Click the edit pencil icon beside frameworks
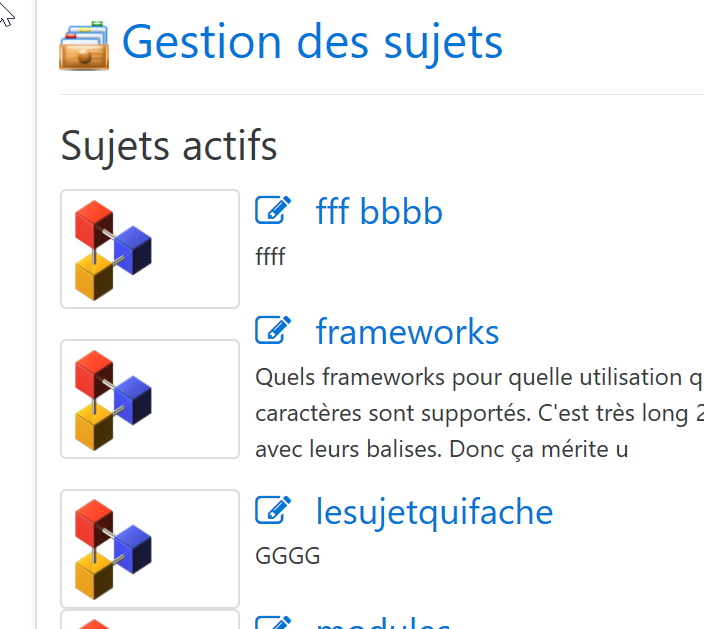The height and width of the screenshot is (629, 704). click(273, 330)
